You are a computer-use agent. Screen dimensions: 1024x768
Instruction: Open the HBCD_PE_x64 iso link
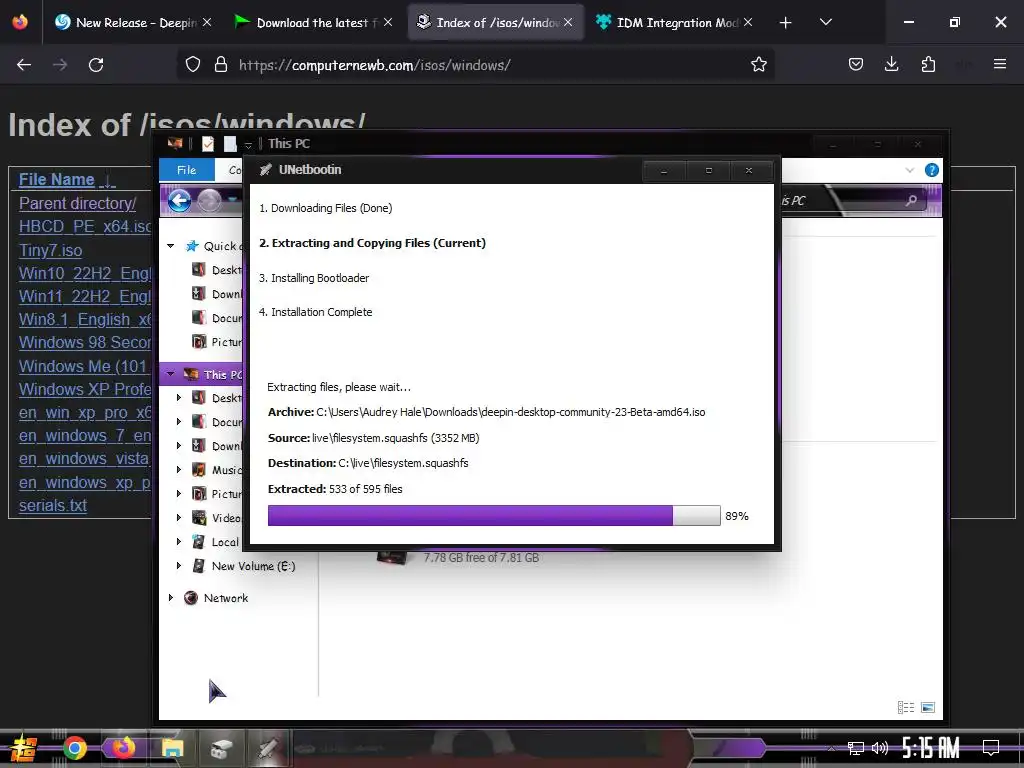pyautogui.click(x=85, y=227)
